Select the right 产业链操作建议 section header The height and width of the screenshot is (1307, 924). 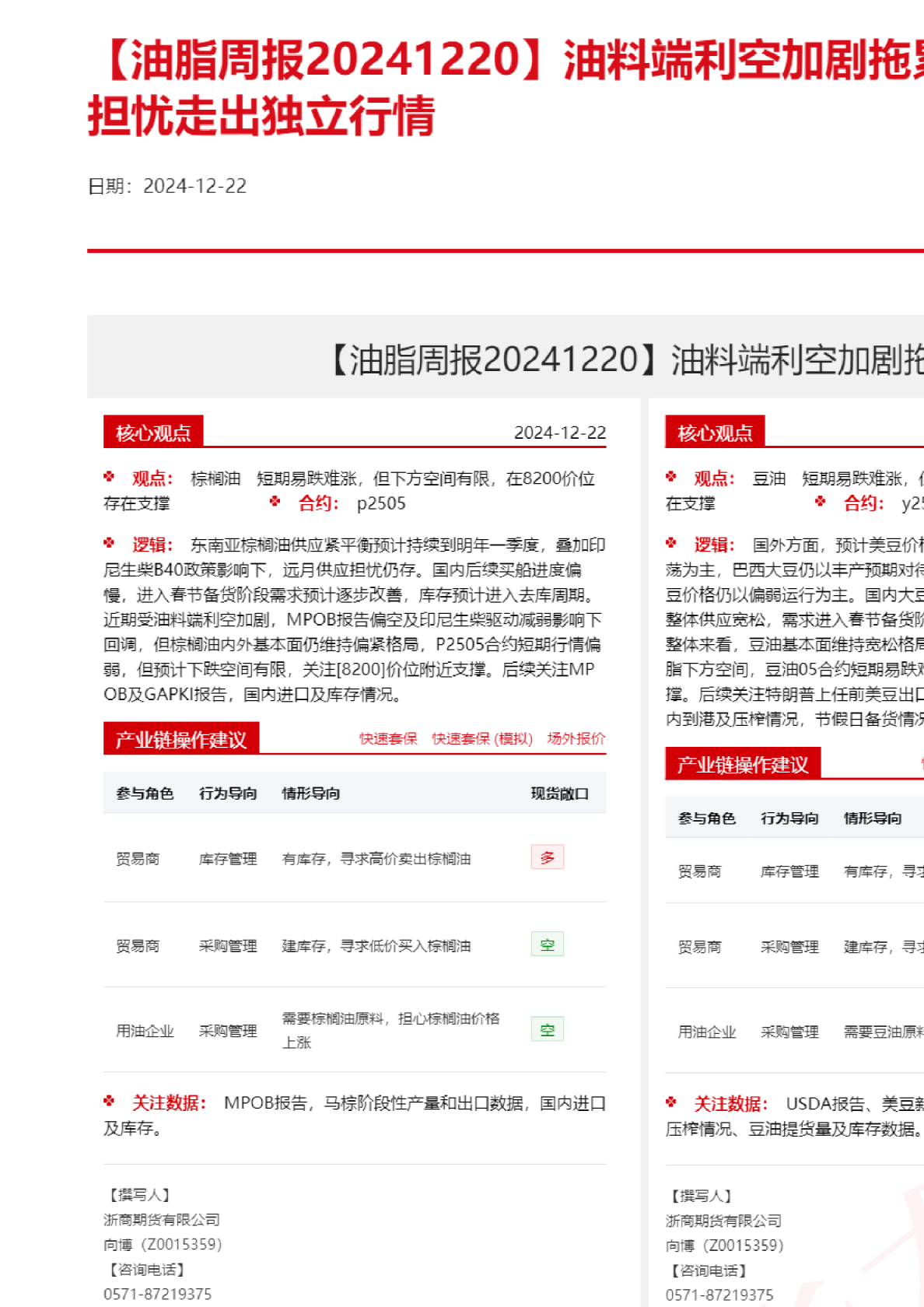(743, 765)
